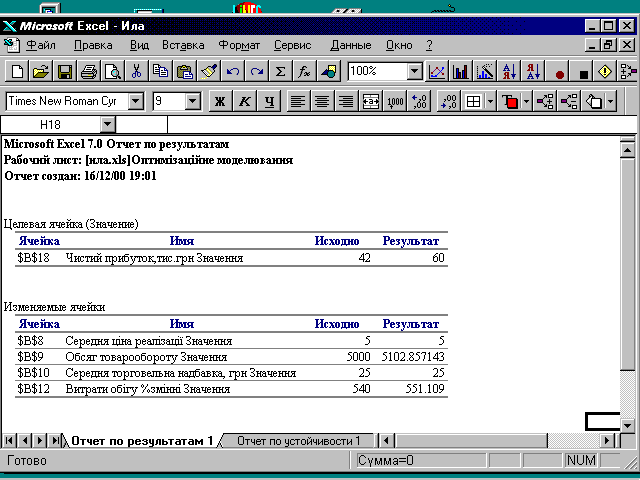Open the Файл menu
This screenshot has width=640, height=480.
click(40, 45)
